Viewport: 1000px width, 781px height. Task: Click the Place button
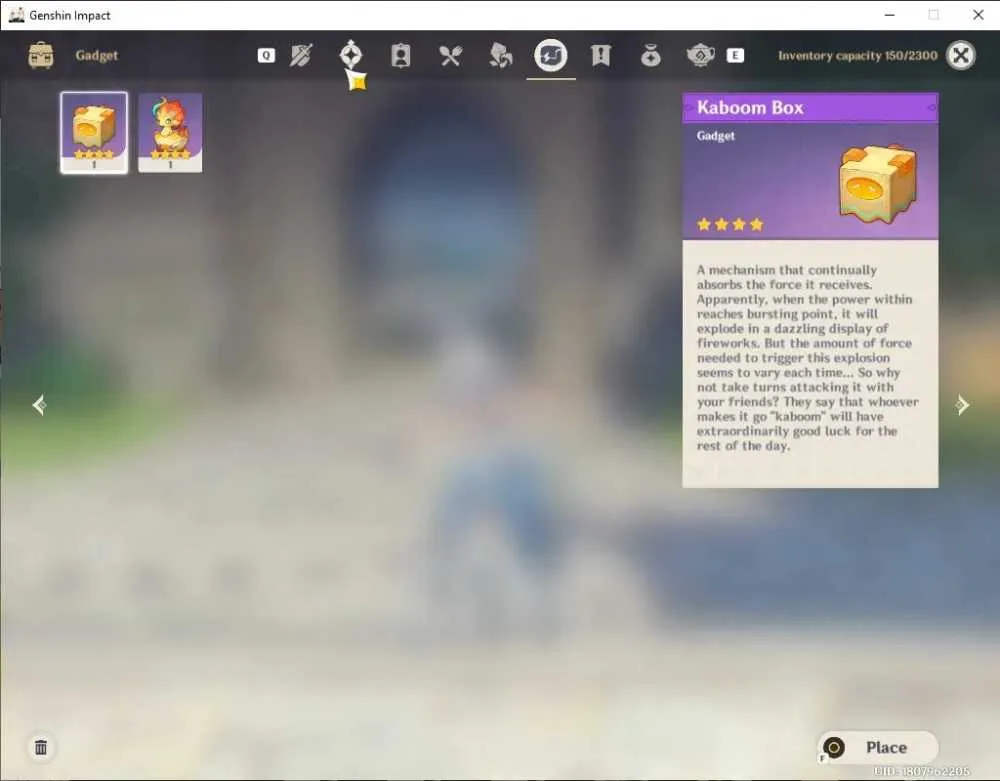coord(878,747)
